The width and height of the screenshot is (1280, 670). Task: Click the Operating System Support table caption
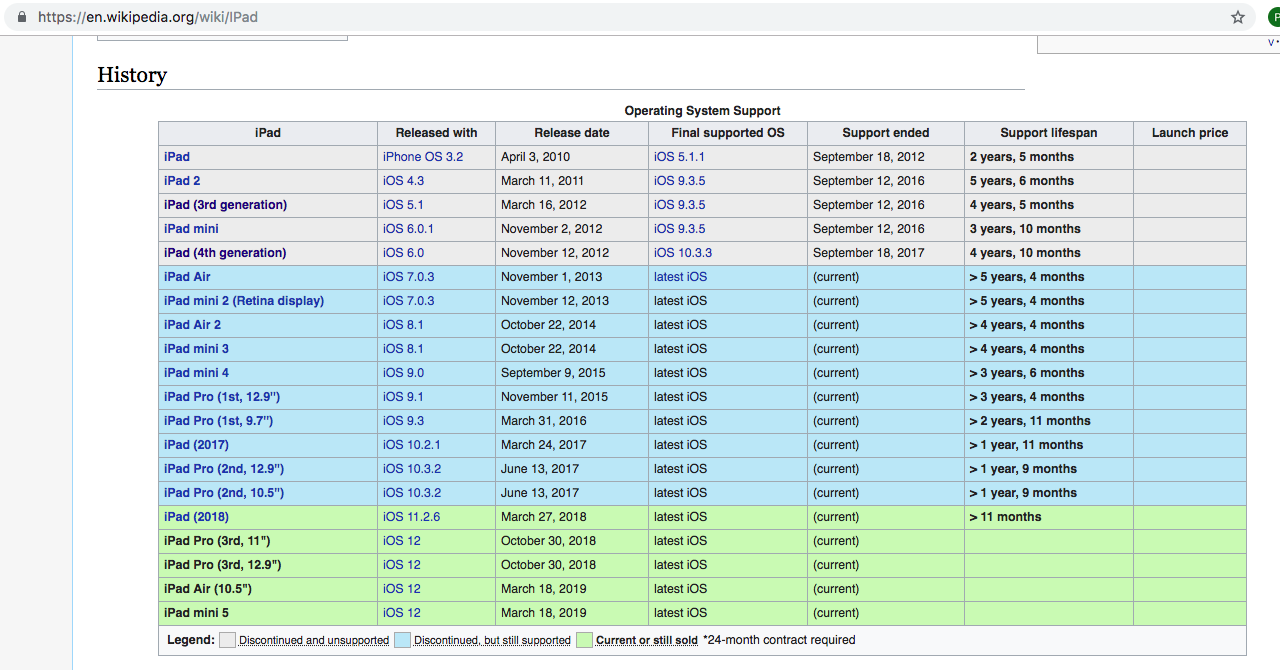tap(702, 111)
